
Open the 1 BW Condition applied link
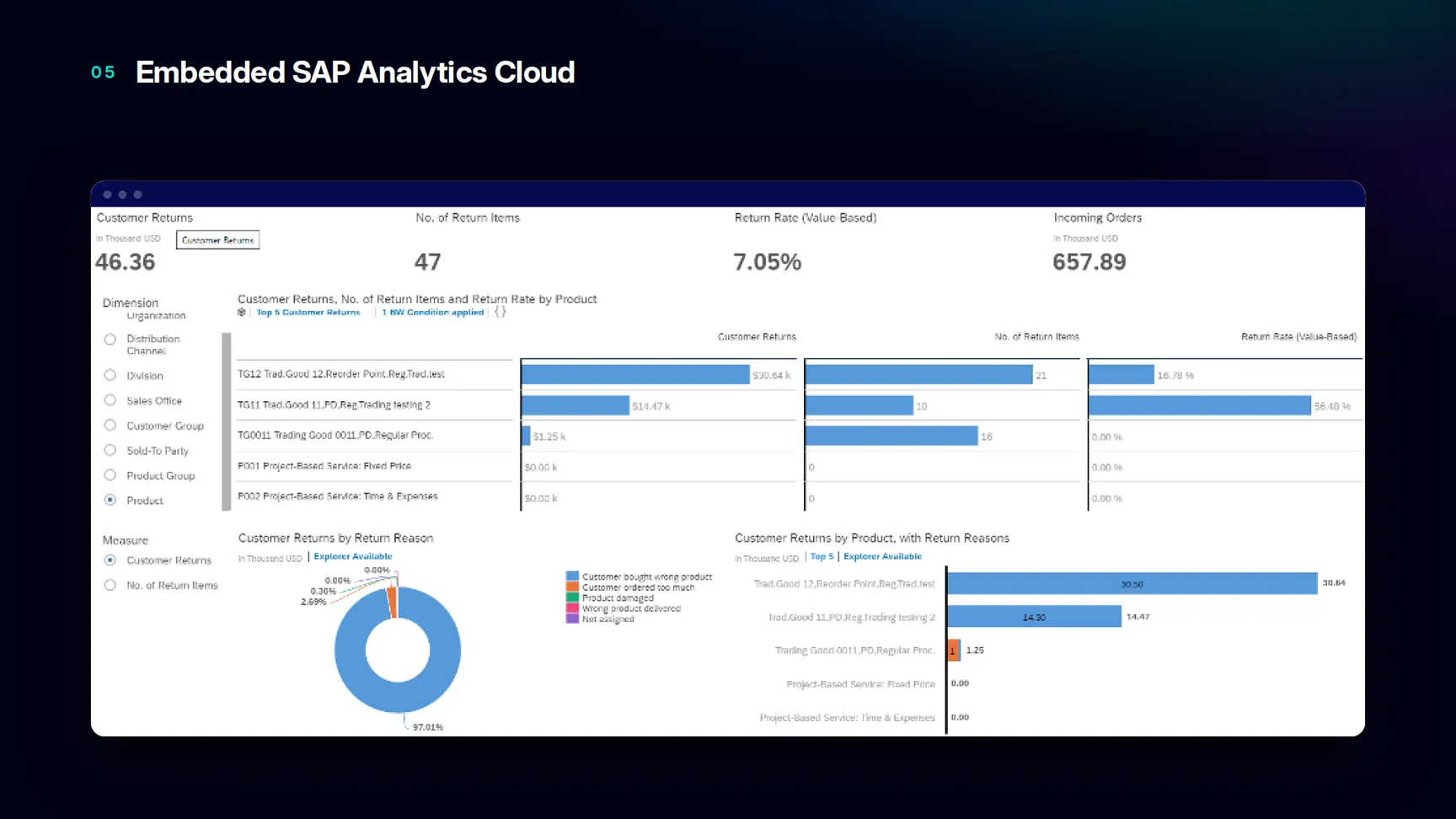[x=432, y=312]
